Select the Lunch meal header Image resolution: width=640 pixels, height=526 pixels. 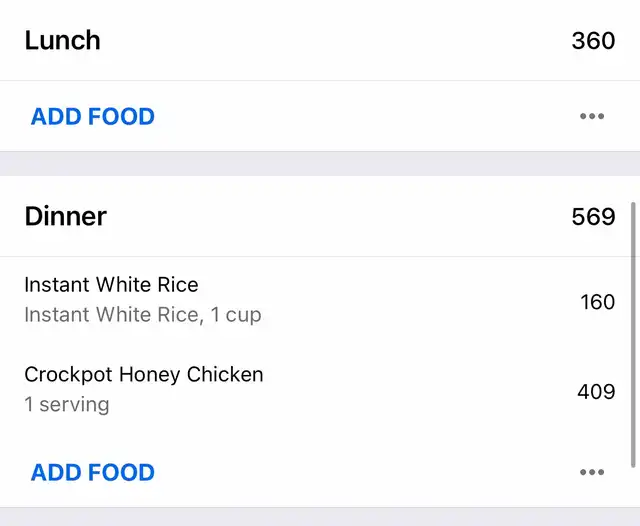(62, 41)
